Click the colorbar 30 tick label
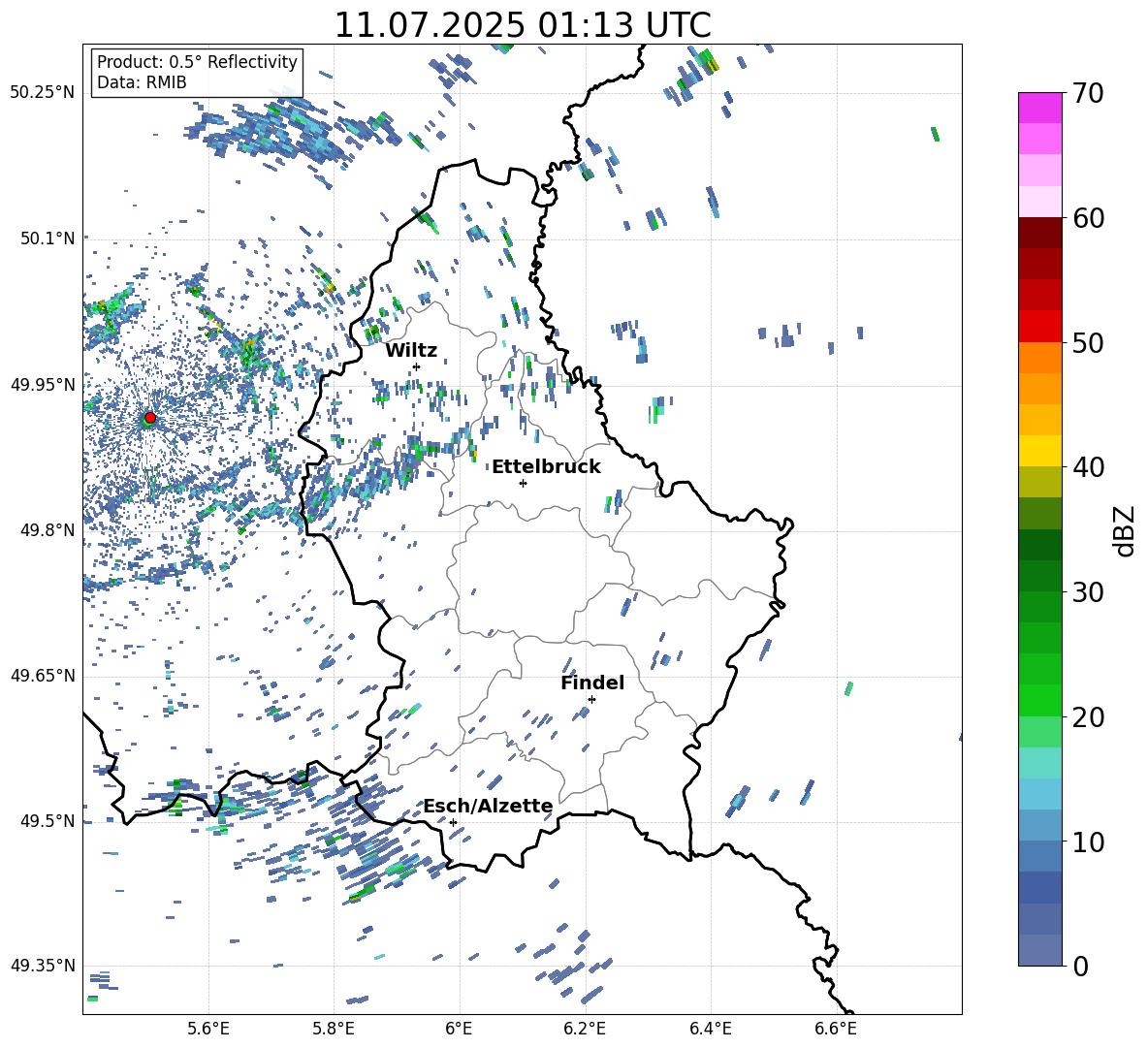Image resolution: width=1148 pixels, height=1048 pixels. point(1088,592)
